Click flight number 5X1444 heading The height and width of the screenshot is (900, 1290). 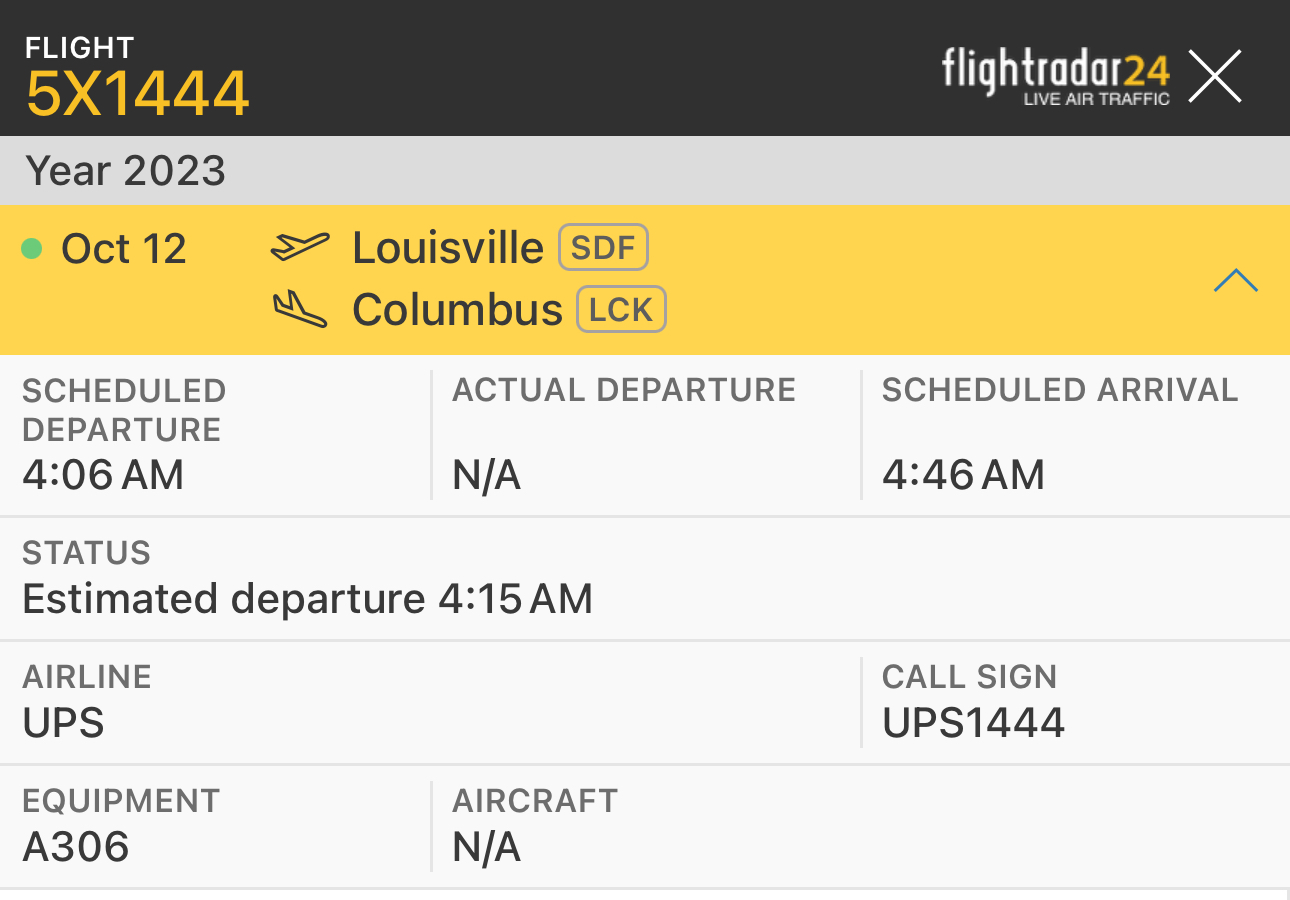[x=137, y=94]
